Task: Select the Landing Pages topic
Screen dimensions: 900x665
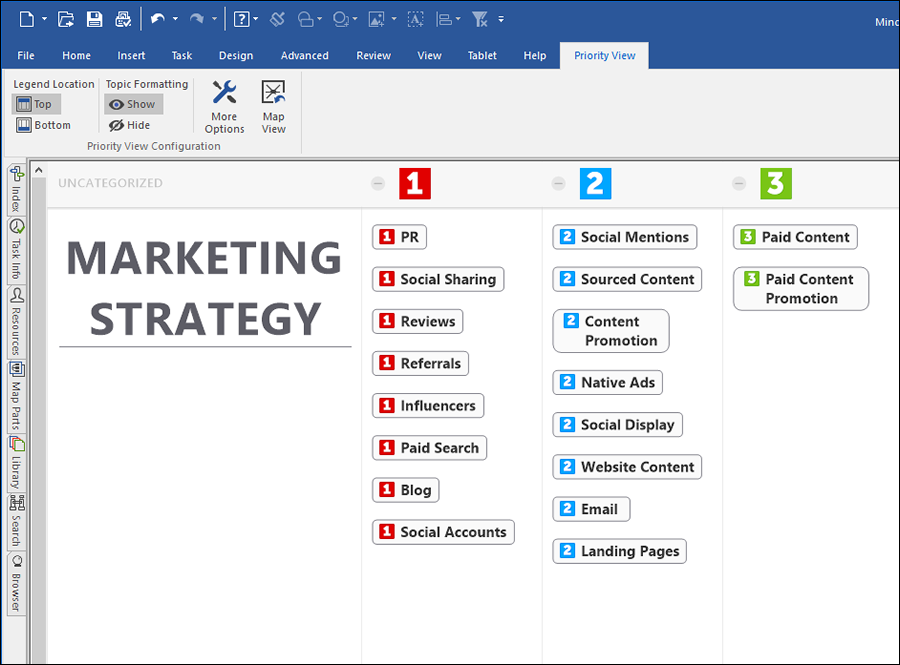Action: tap(619, 551)
